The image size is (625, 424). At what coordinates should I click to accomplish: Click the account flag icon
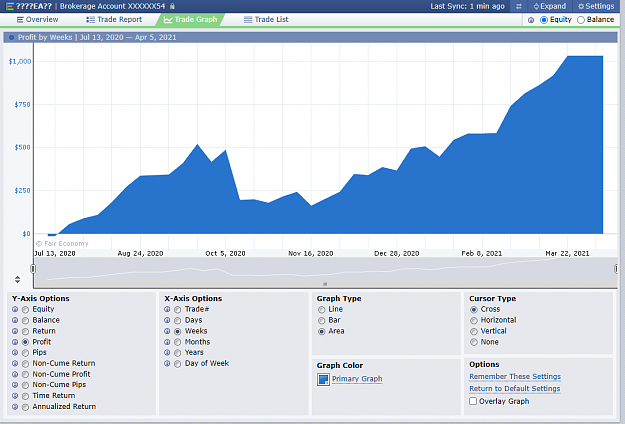click(x=10, y=6)
